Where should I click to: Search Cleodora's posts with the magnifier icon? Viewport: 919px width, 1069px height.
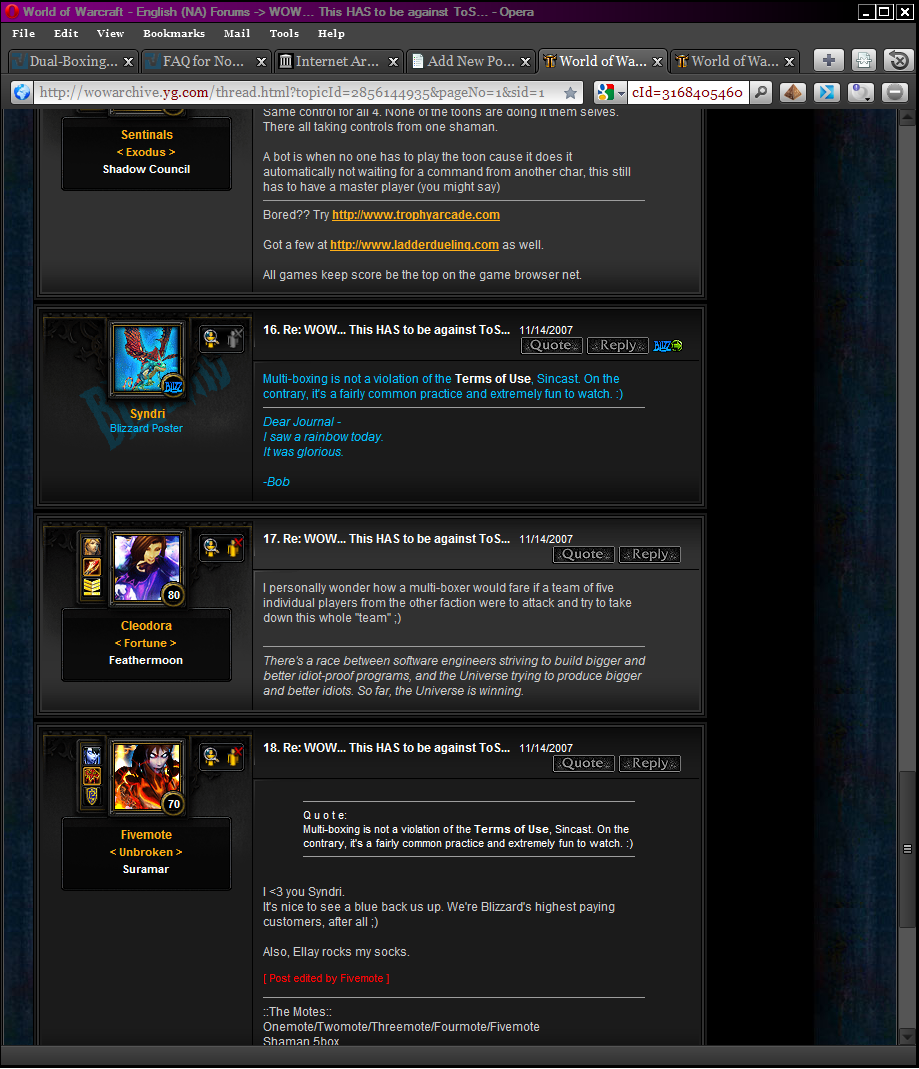(211, 547)
